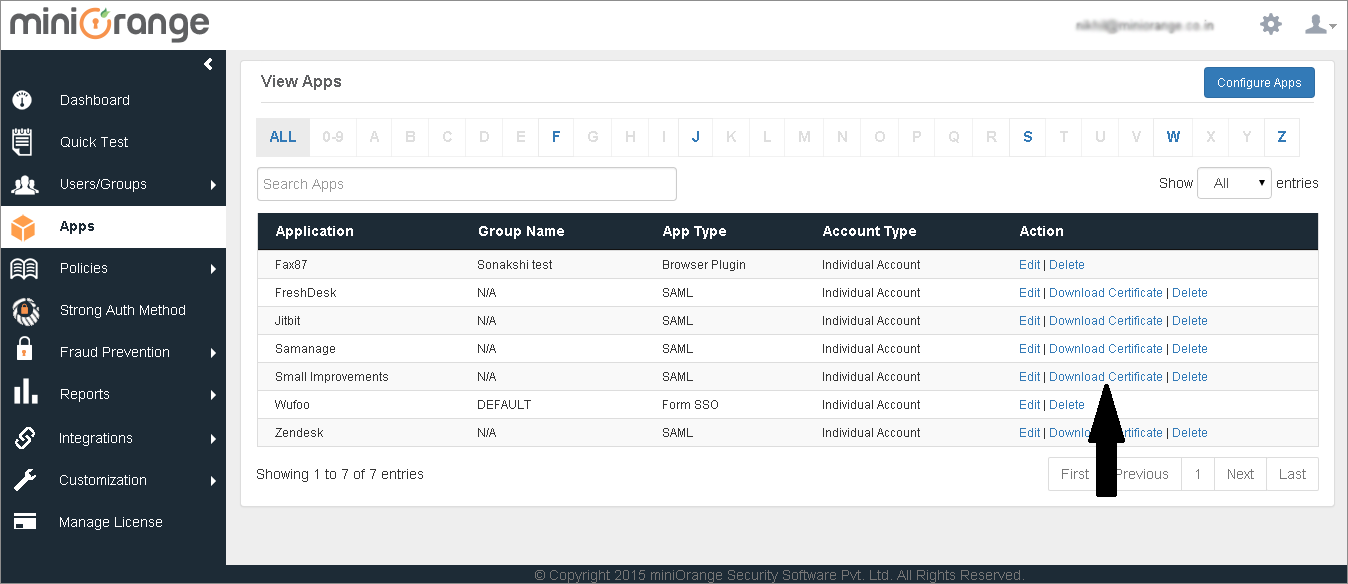This screenshot has width=1348, height=584.
Task: Filter apps by letter S
Action: (1027, 137)
